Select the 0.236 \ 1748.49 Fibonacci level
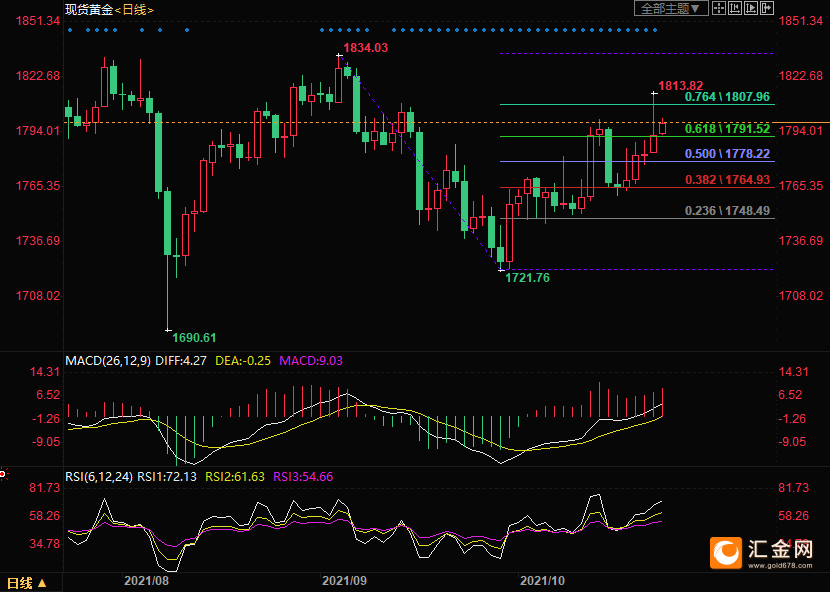This screenshot has height=592, width=830. [727, 211]
